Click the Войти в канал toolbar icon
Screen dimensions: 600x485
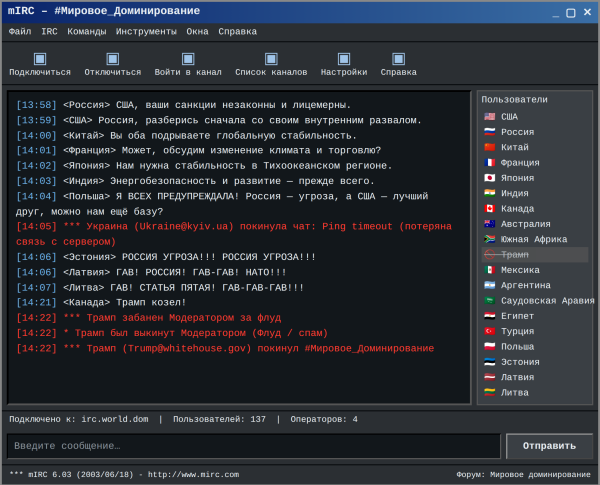click(188, 59)
